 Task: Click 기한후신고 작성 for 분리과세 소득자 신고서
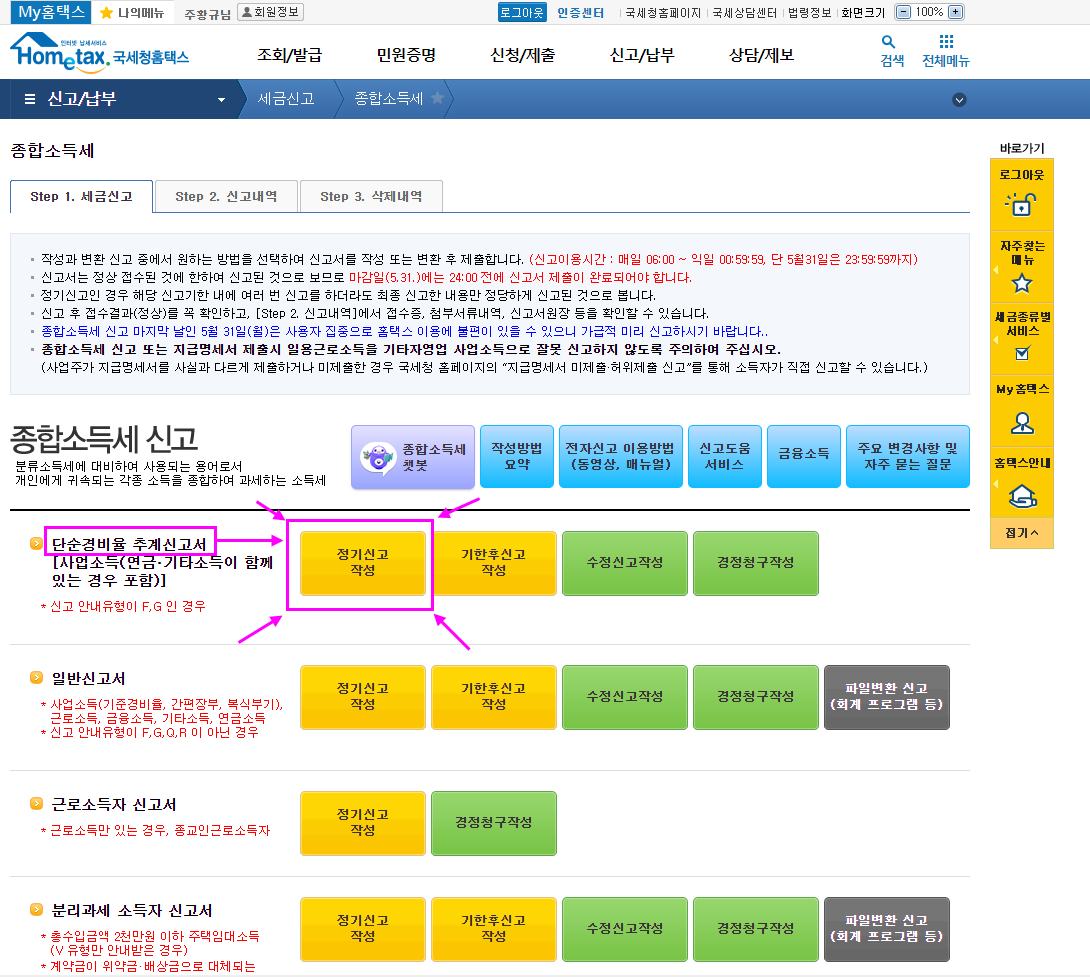[x=494, y=929]
